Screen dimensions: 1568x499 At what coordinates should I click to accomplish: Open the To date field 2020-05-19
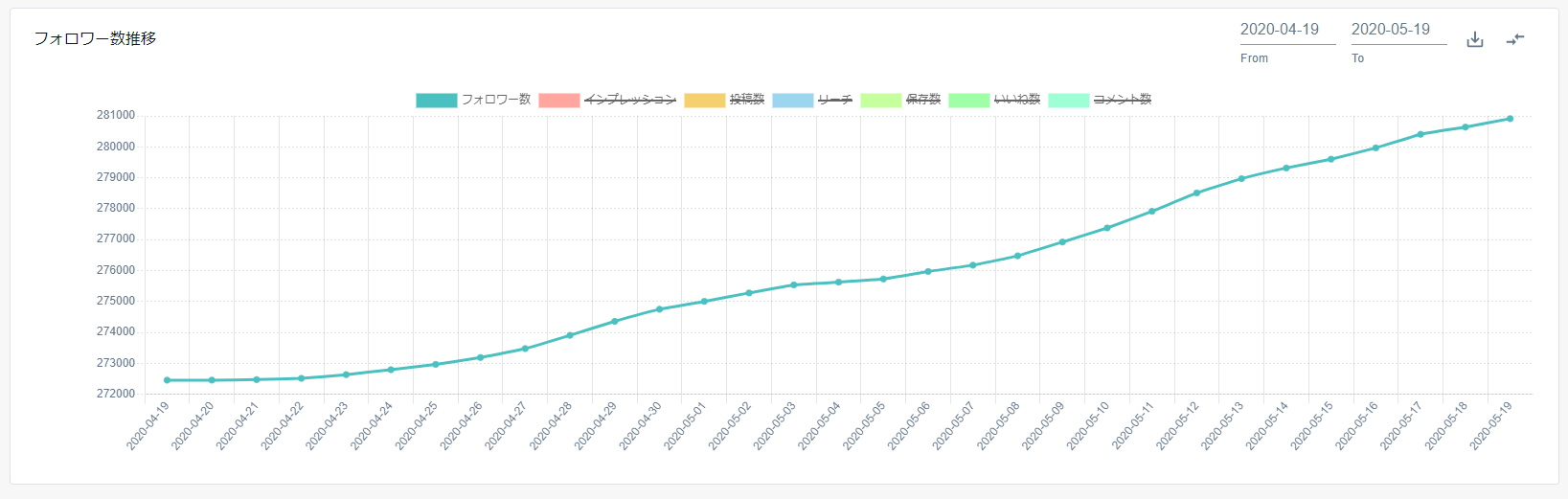point(1398,30)
